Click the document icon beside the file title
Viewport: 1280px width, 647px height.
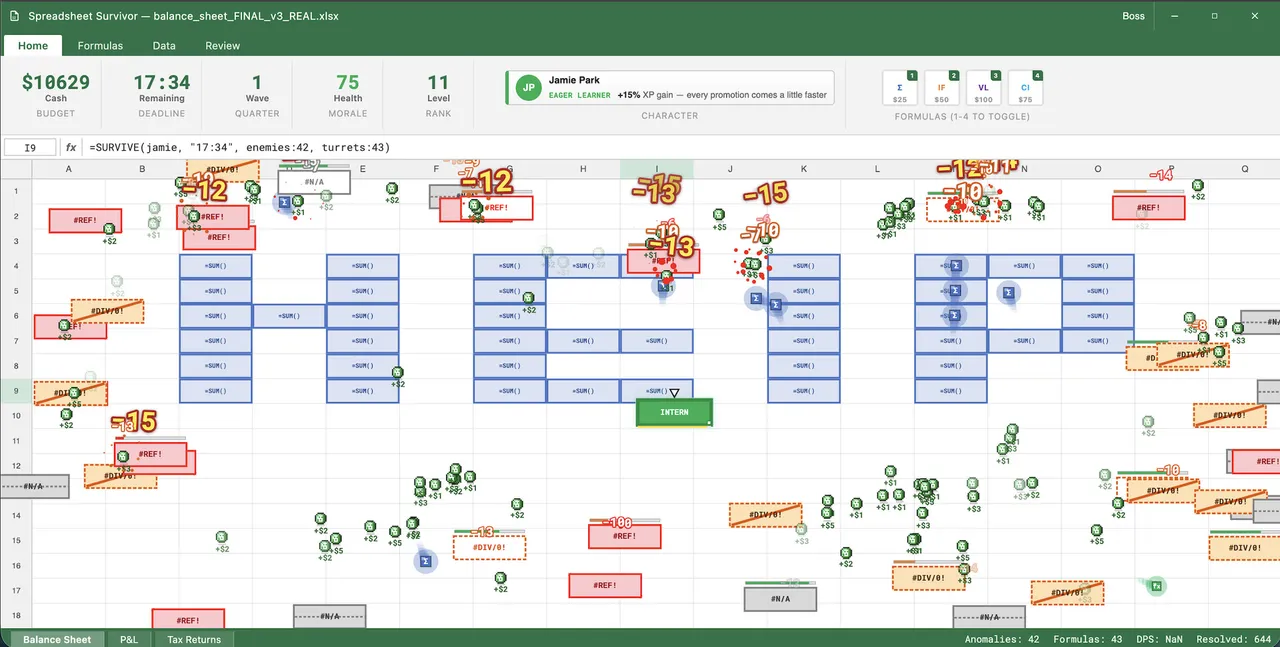tap(14, 16)
